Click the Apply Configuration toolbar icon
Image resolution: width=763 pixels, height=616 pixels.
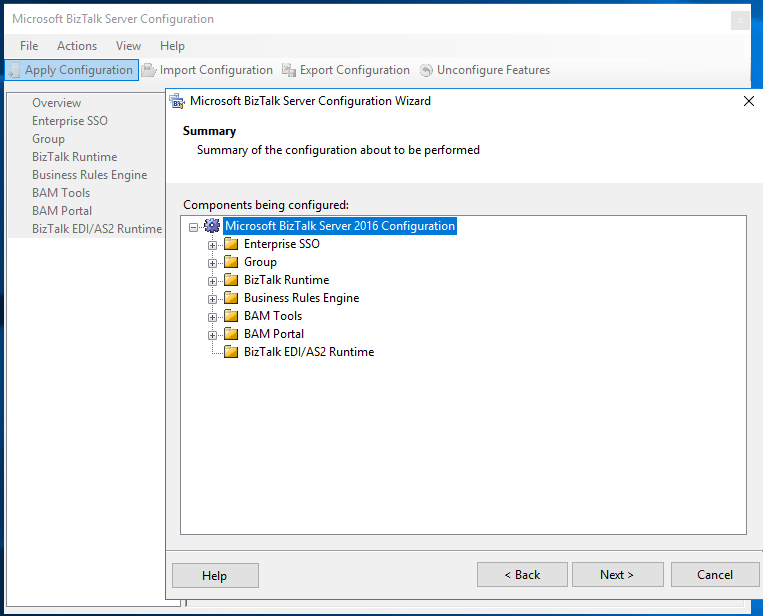coord(15,70)
